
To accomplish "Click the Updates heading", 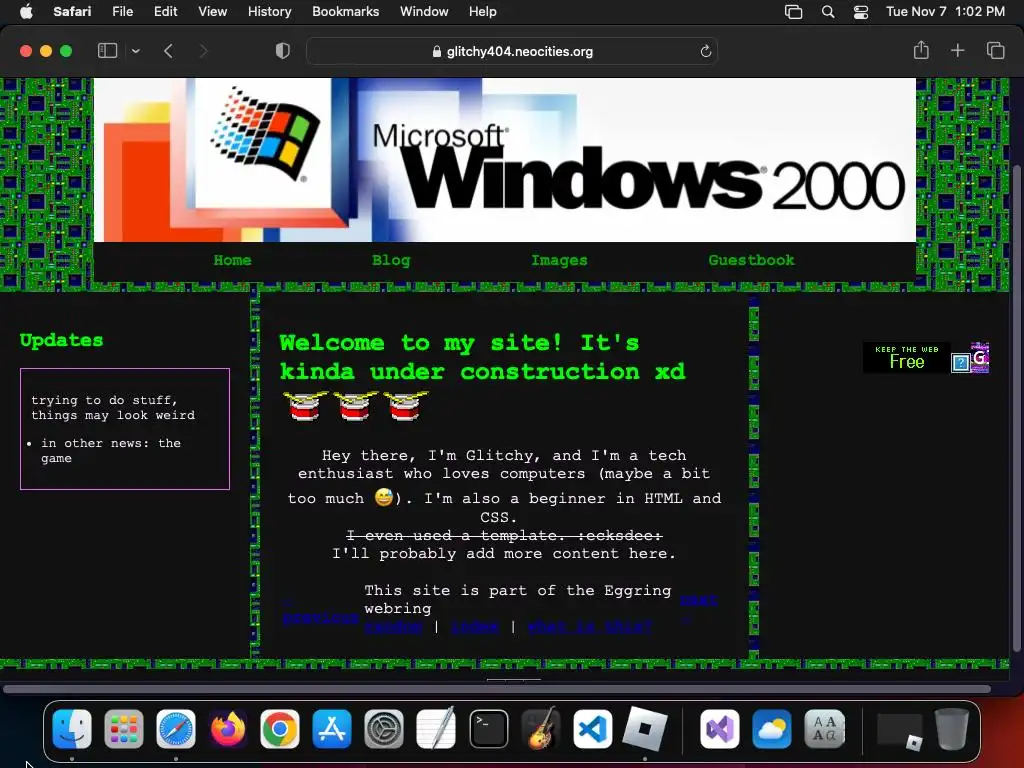I will (x=61, y=340).
